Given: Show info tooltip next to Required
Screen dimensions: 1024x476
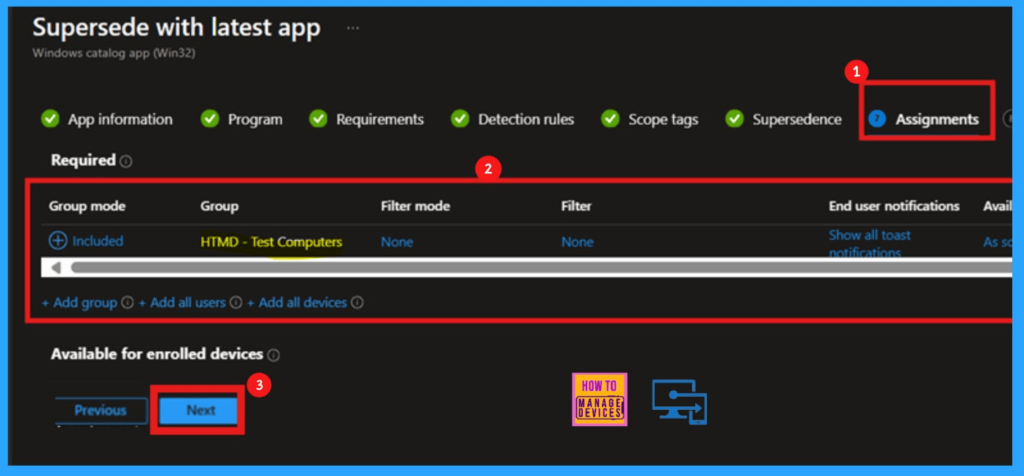Looking at the screenshot, I should click(x=126, y=161).
